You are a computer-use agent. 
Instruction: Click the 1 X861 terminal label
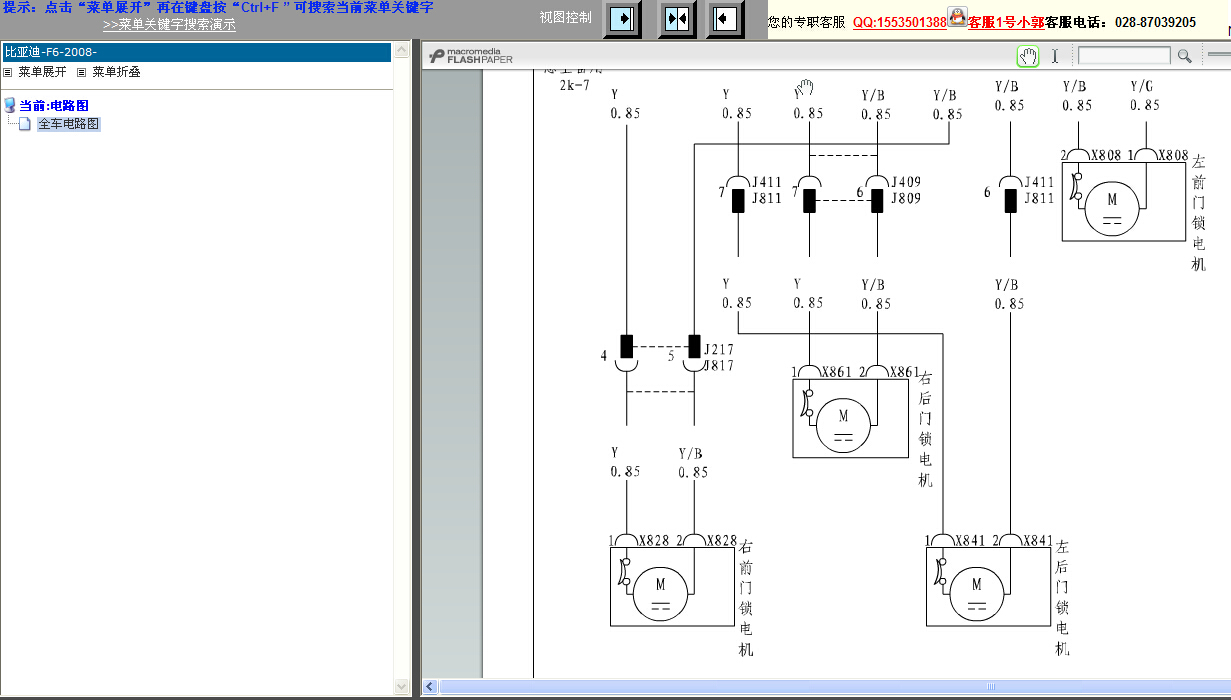click(822, 372)
